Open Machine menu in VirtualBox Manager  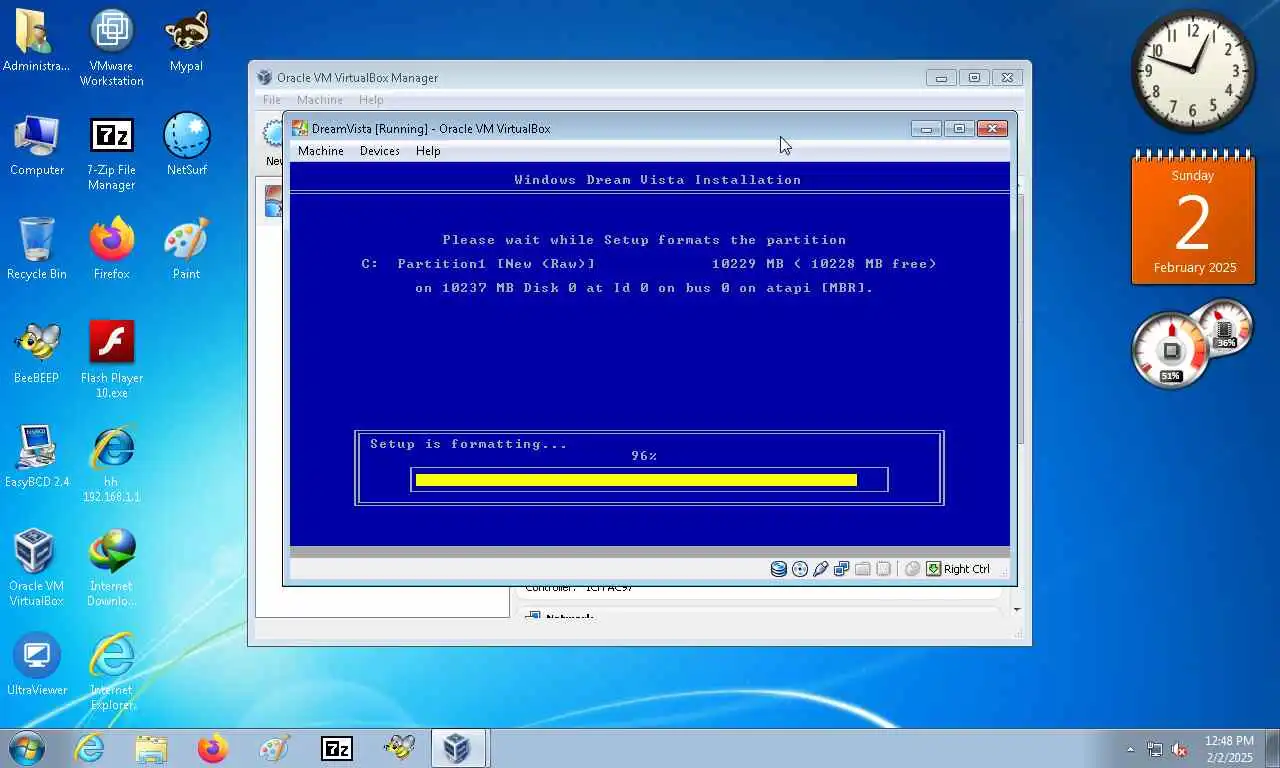[320, 100]
